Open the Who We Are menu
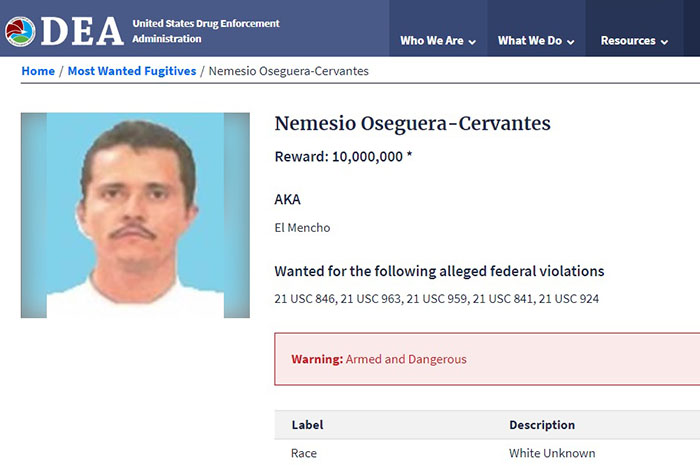The width and height of the screenshot is (700, 466). (432, 41)
